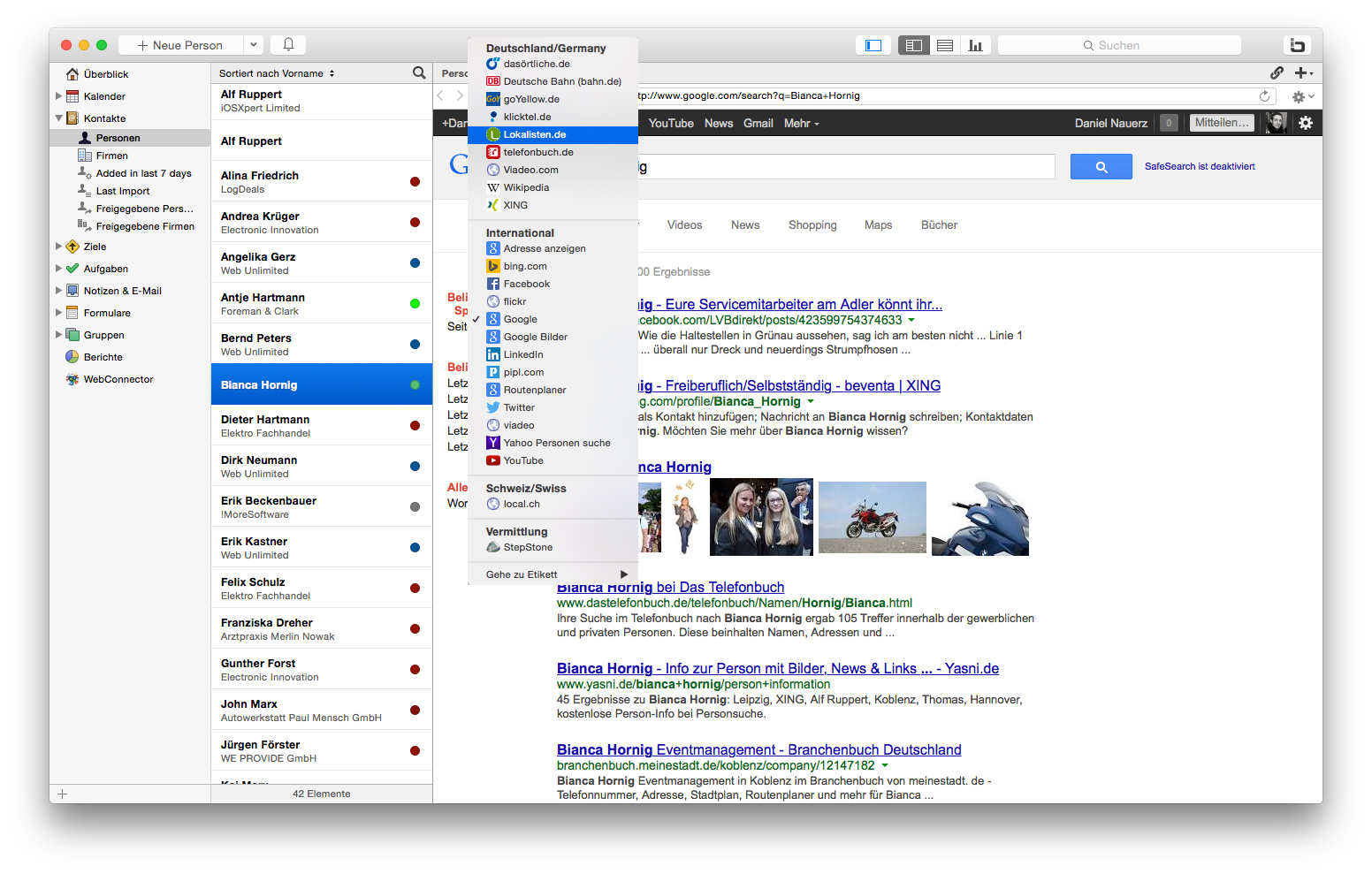Open the Mehr dropdown in Google bar

tap(802, 124)
